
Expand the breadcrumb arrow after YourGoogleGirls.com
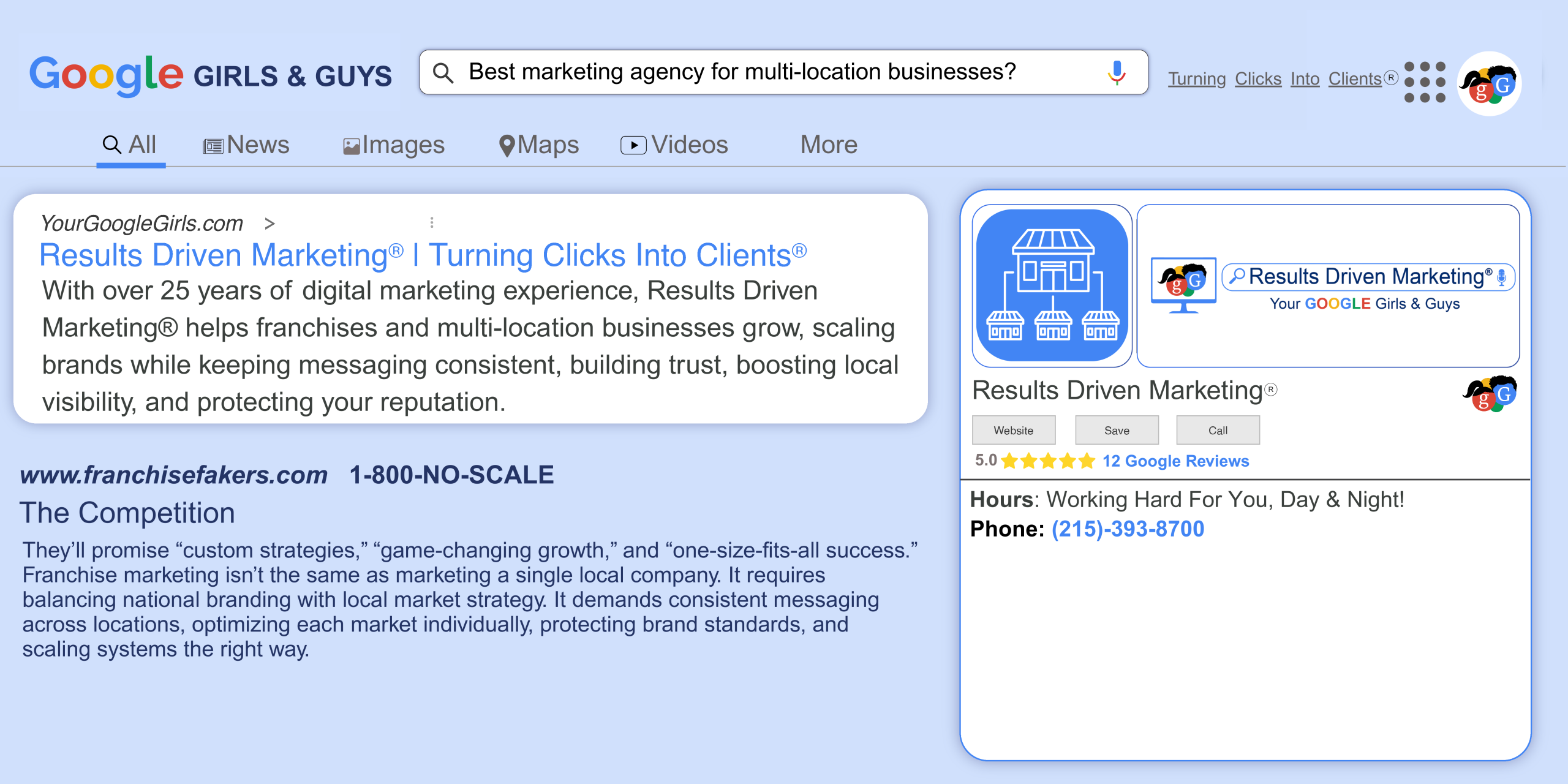269,224
